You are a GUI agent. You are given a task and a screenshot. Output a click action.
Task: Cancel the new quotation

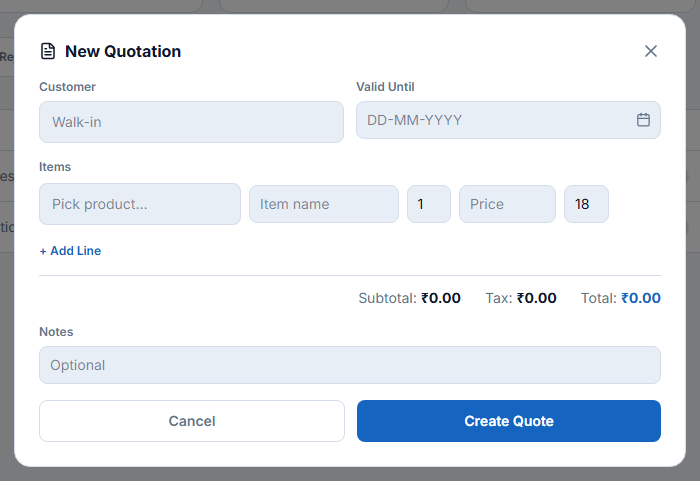pyautogui.click(x=192, y=421)
